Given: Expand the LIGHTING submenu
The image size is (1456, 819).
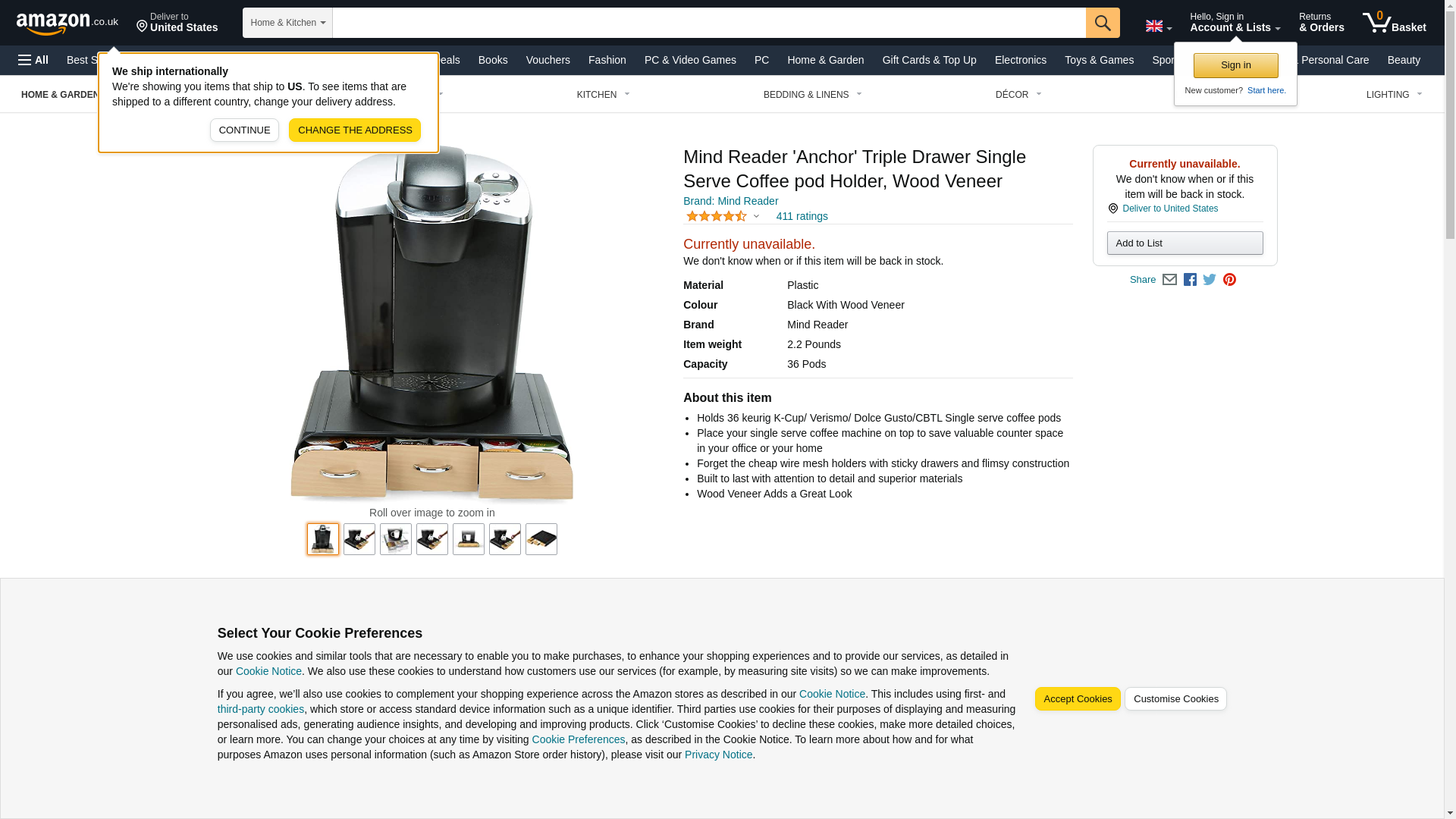Looking at the screenshot, I should tap(1394, 95).
